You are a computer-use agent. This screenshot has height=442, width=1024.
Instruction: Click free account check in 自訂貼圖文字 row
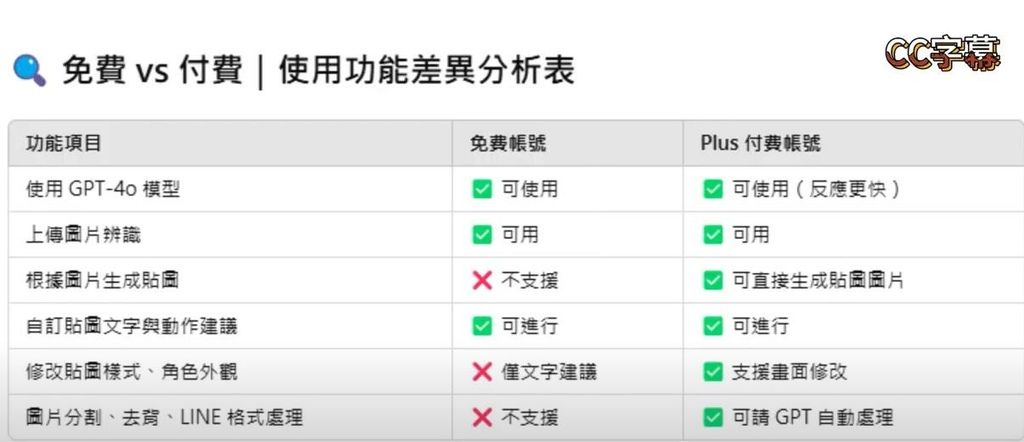click(x=482, y=325)
